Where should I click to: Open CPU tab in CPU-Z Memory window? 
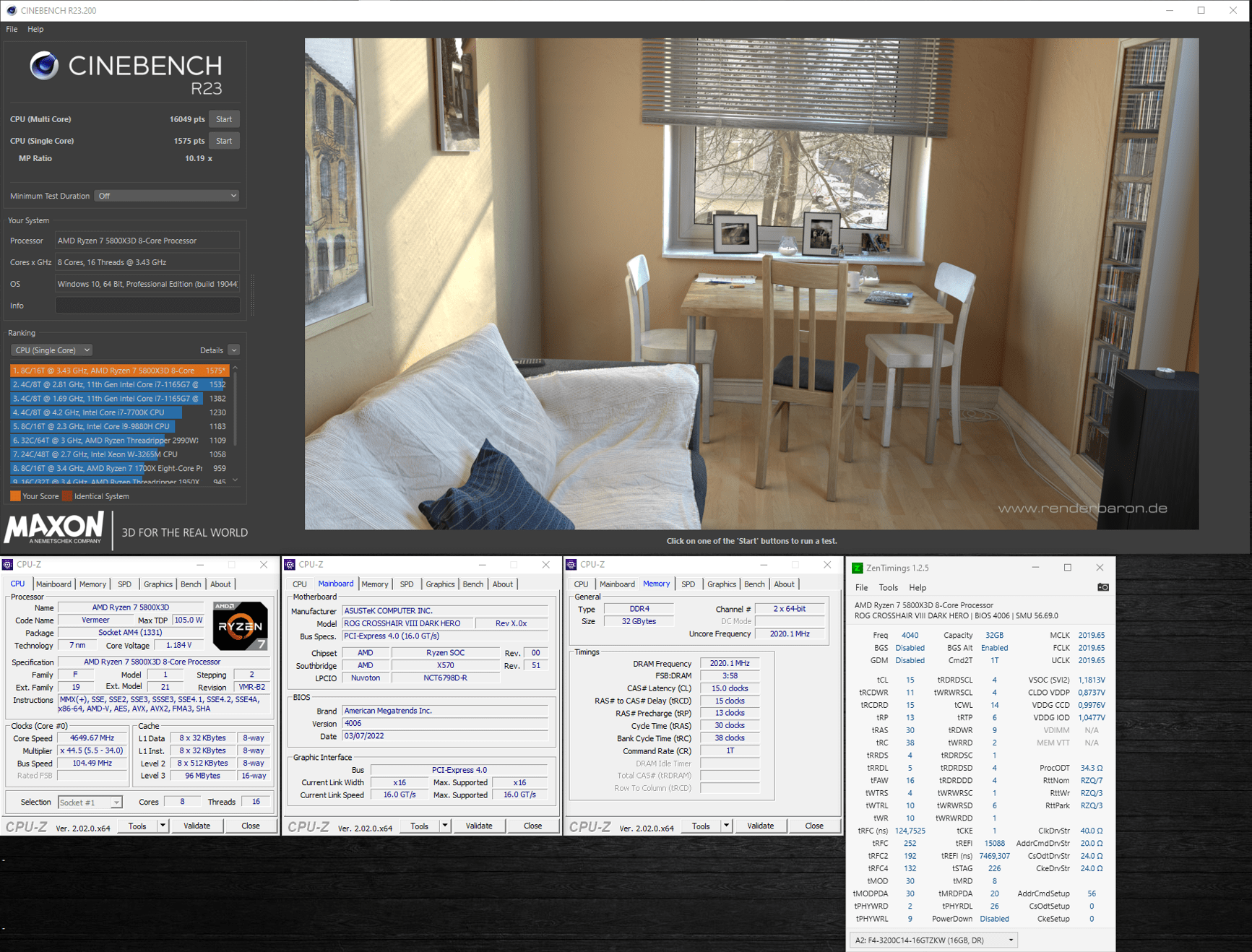tap(581, 584)
